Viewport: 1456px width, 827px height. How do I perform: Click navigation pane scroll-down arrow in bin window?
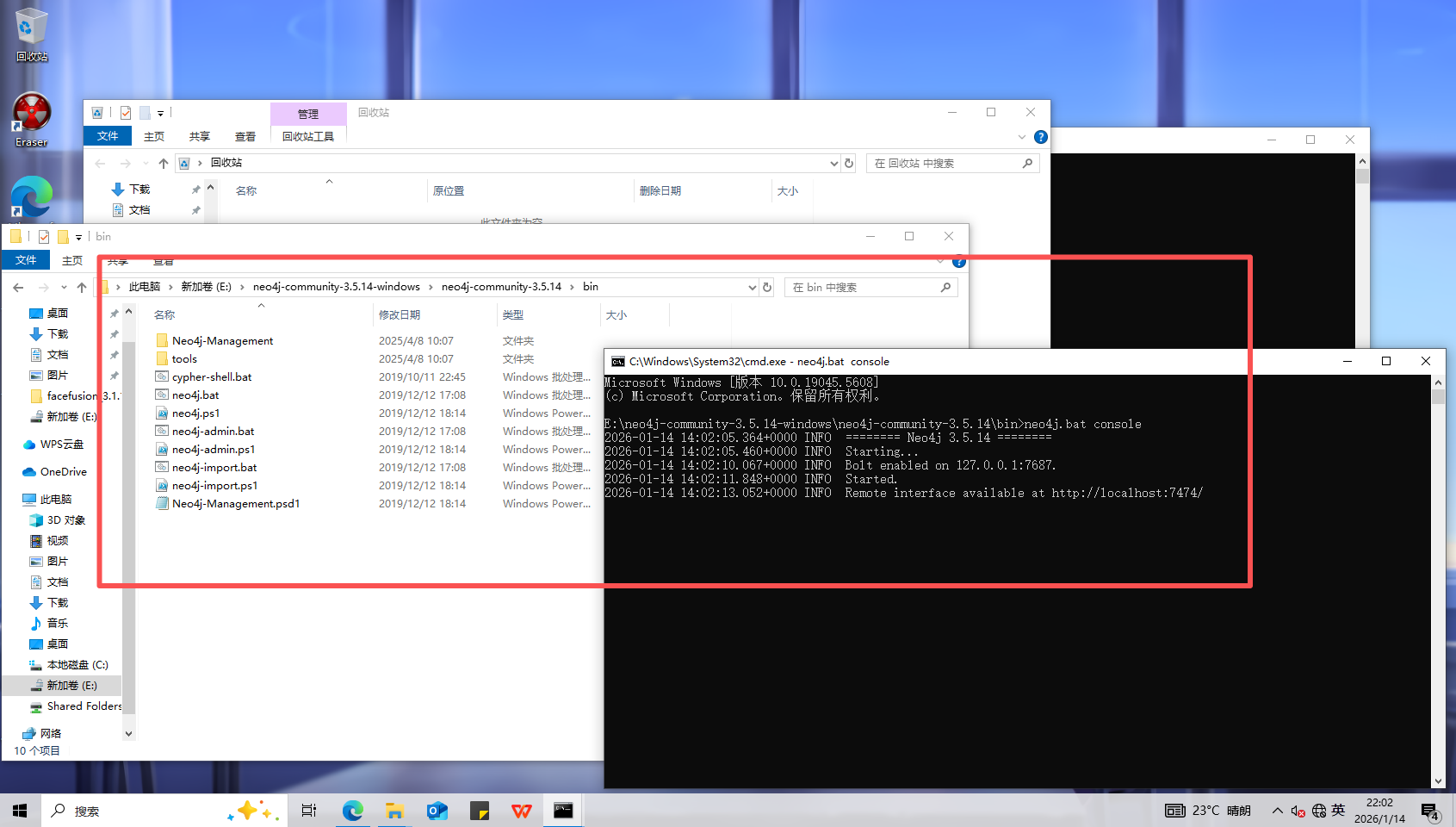pos(128,734)
